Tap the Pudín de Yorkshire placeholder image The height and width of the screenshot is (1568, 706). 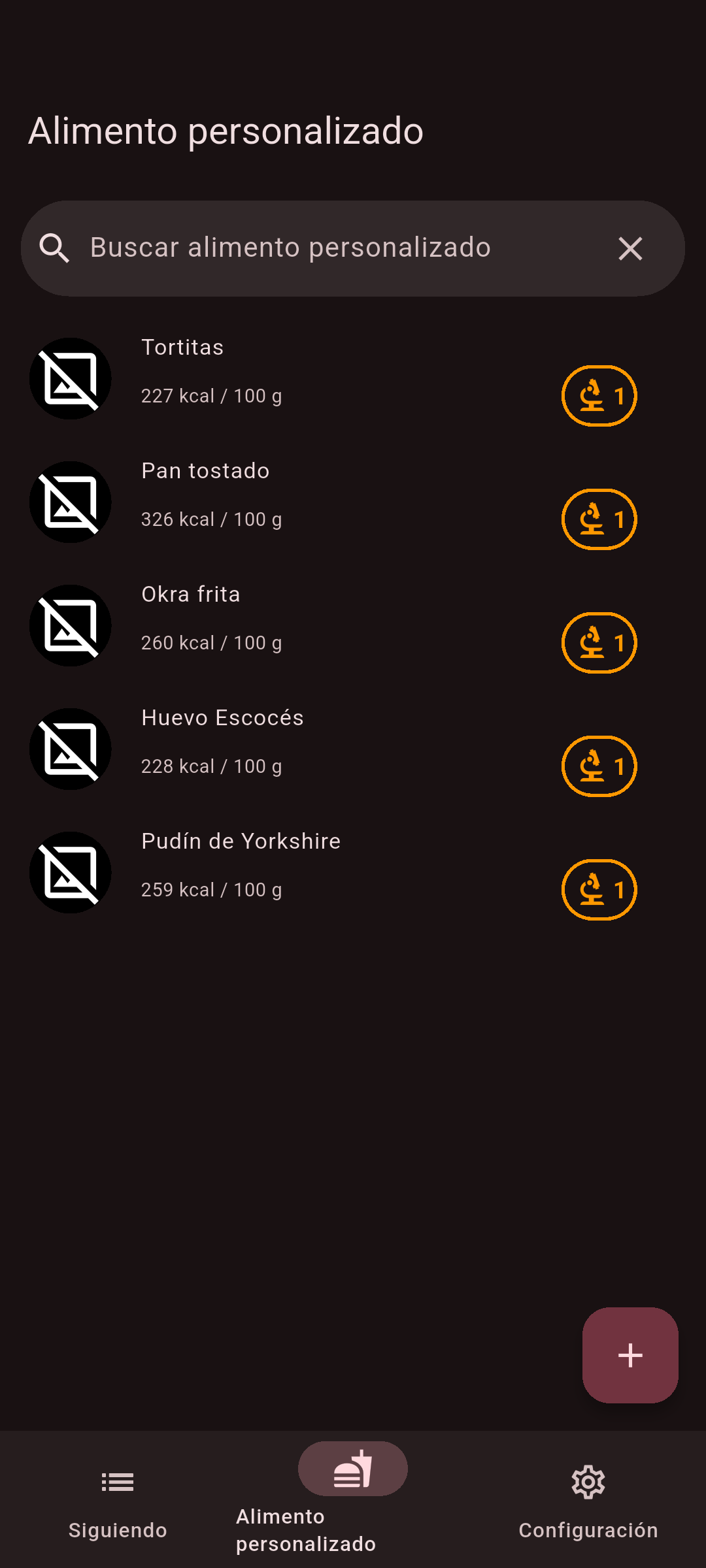click(x=71, y=873)
